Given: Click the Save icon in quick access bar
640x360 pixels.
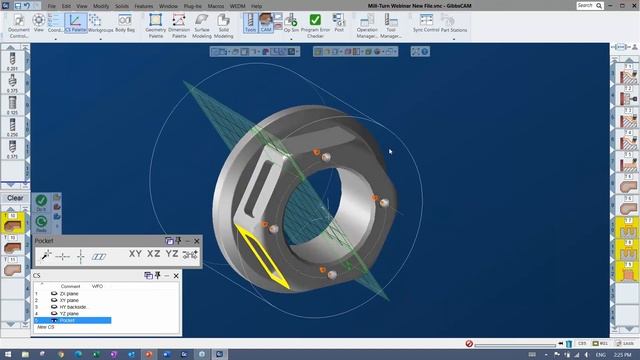Looking at the screenshot, I should point(18,6).
